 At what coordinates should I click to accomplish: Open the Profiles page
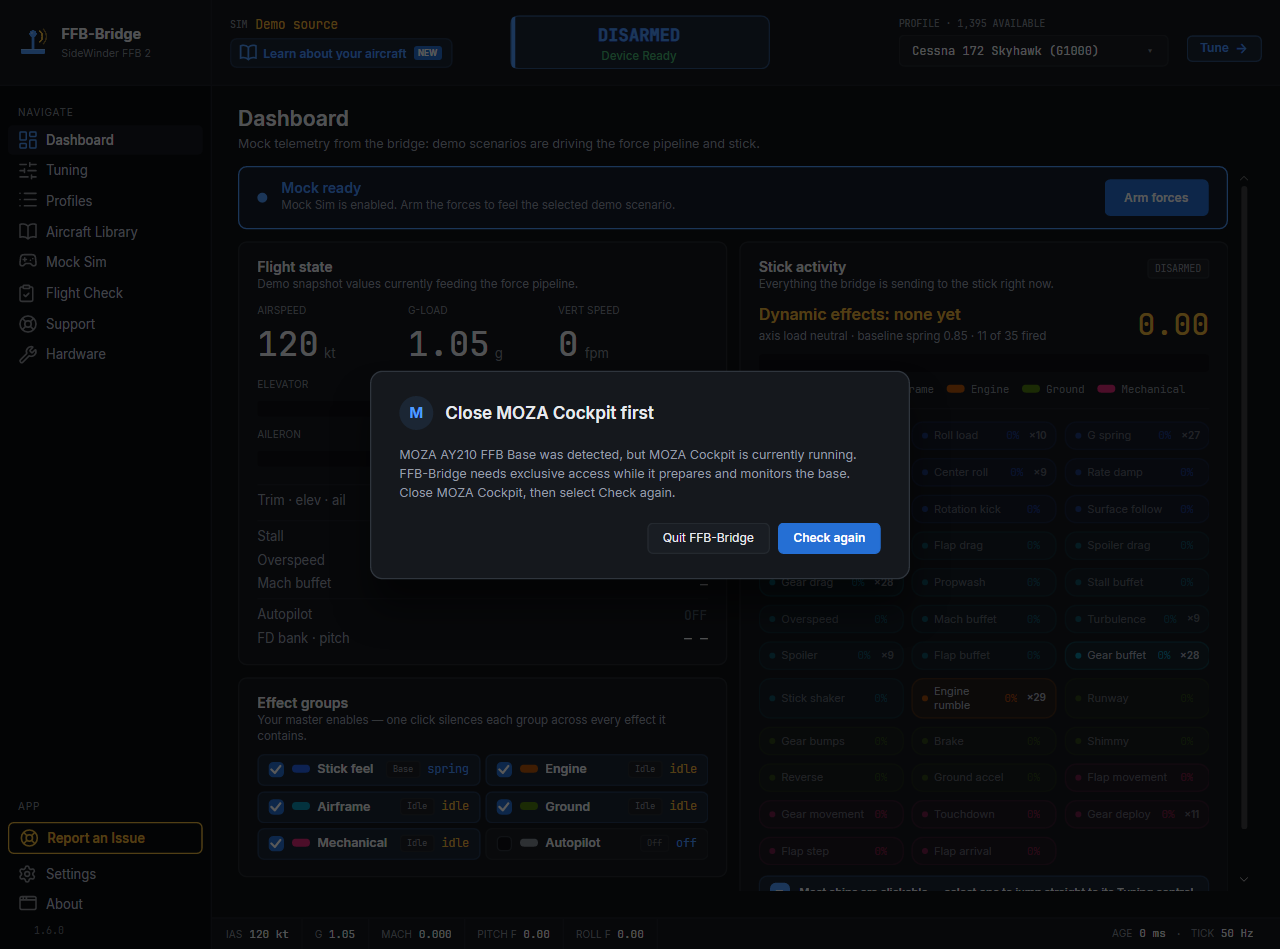105,201
